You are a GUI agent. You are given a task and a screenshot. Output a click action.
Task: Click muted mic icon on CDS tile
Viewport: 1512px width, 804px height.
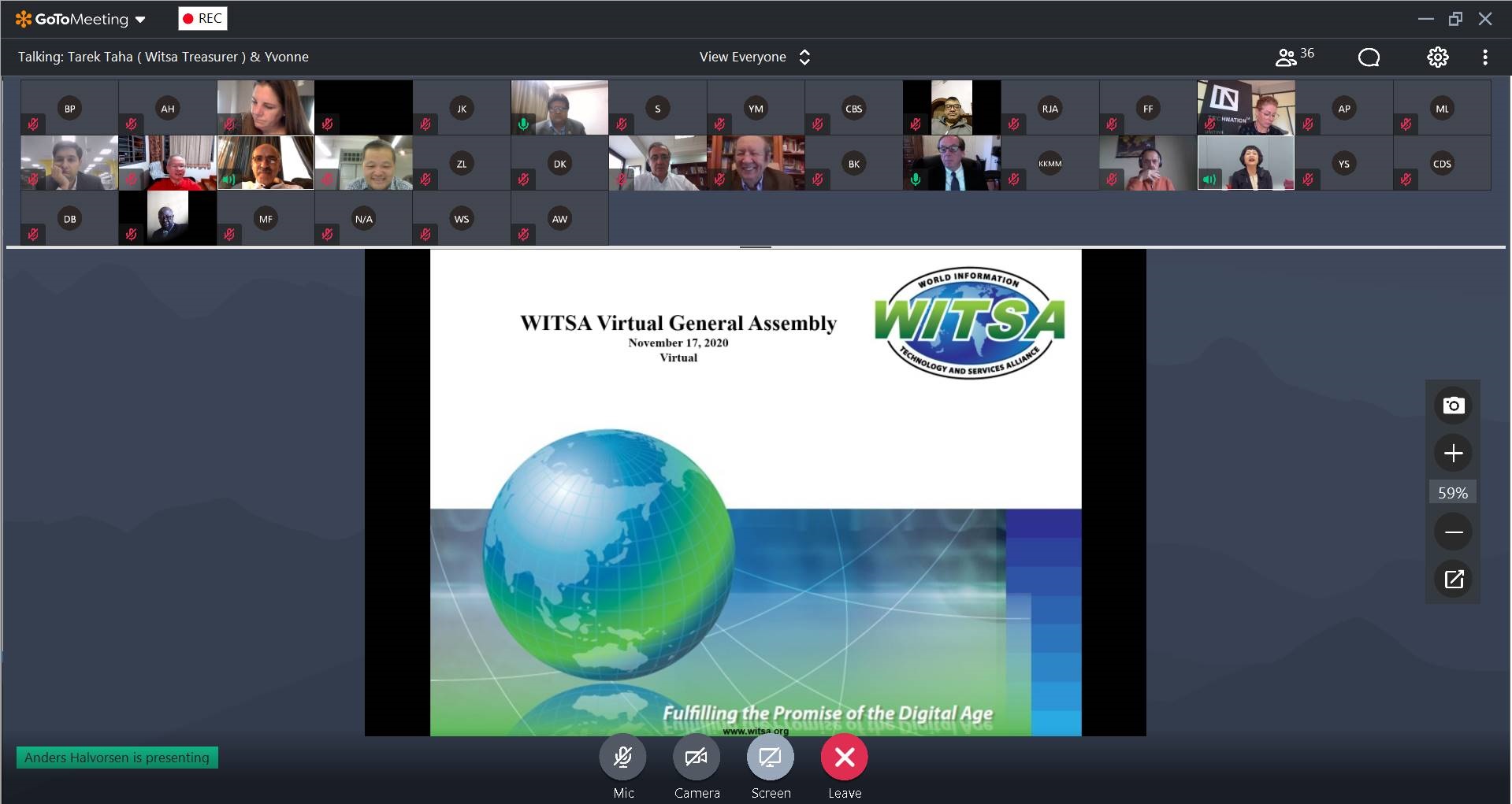(1406, 179)
